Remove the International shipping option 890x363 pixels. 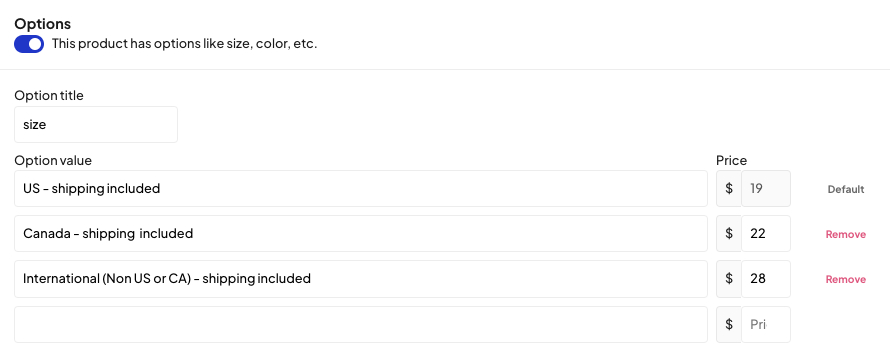point(846,279)
